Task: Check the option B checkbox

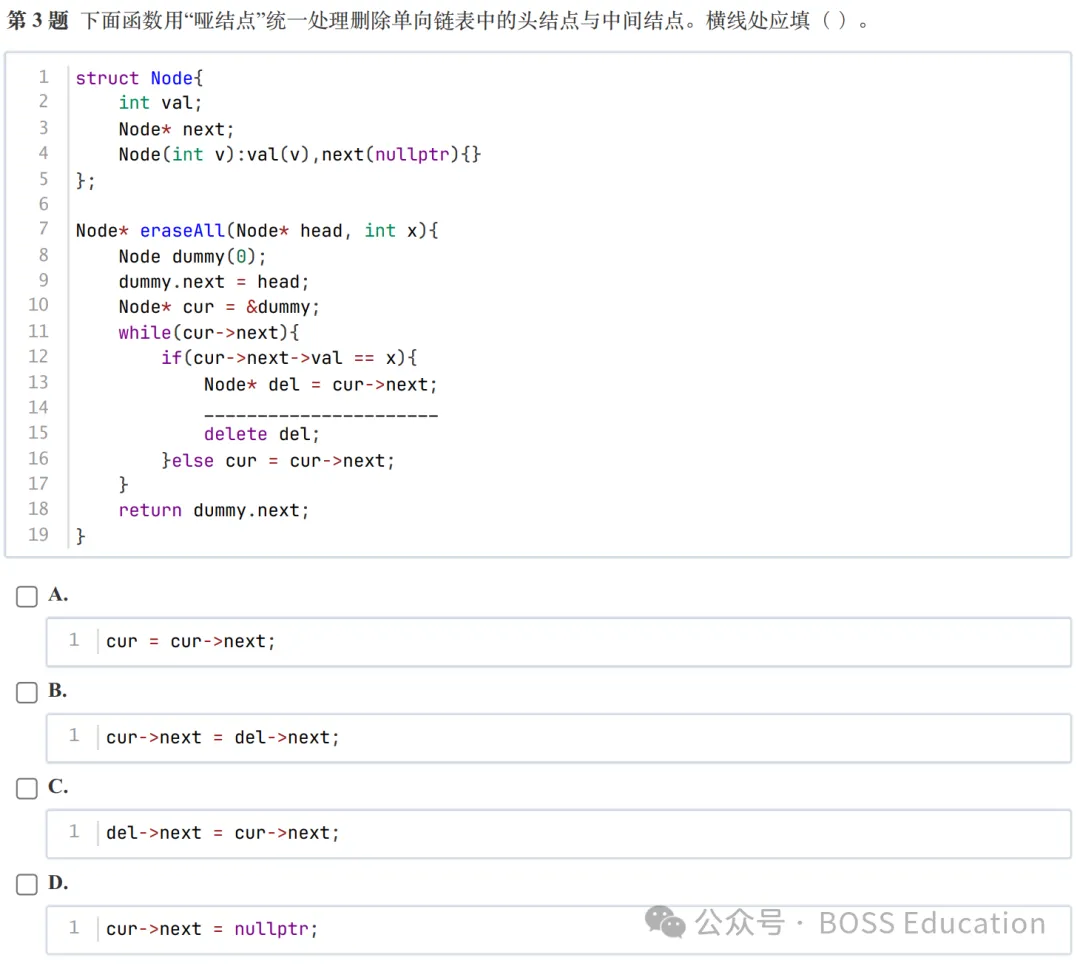Action: coord(27,692)
